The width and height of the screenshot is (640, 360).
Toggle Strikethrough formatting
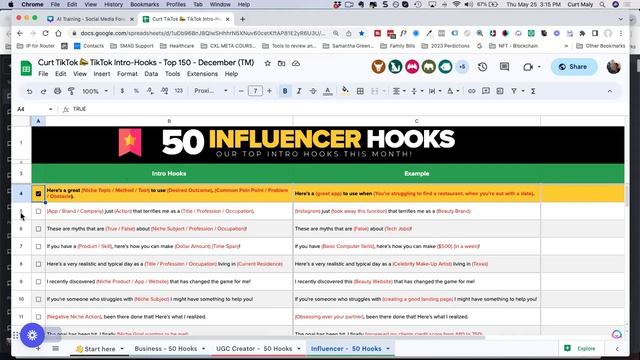(313, 91)
